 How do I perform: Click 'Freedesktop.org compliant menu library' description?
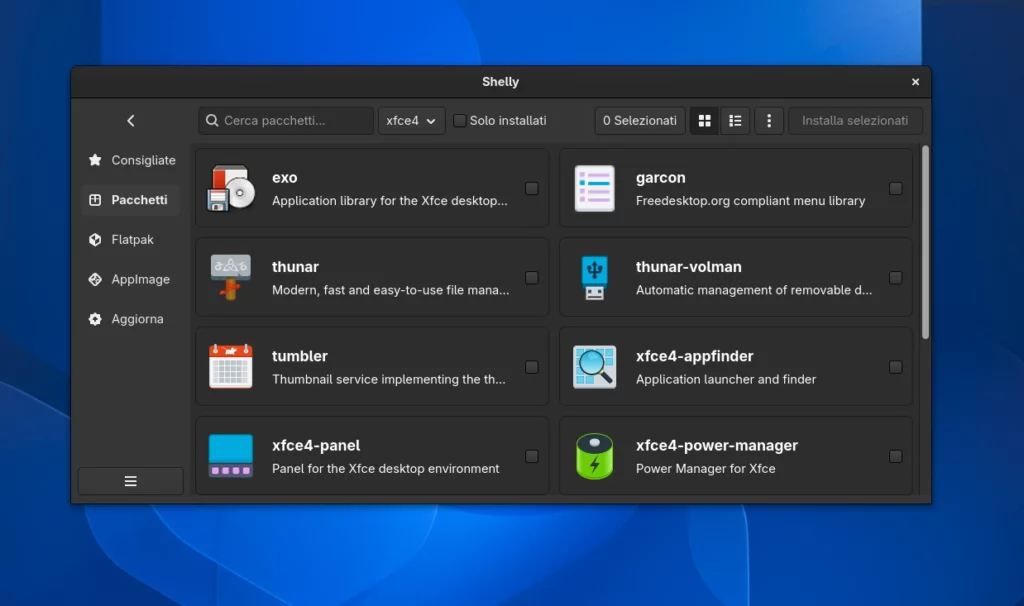750,201
